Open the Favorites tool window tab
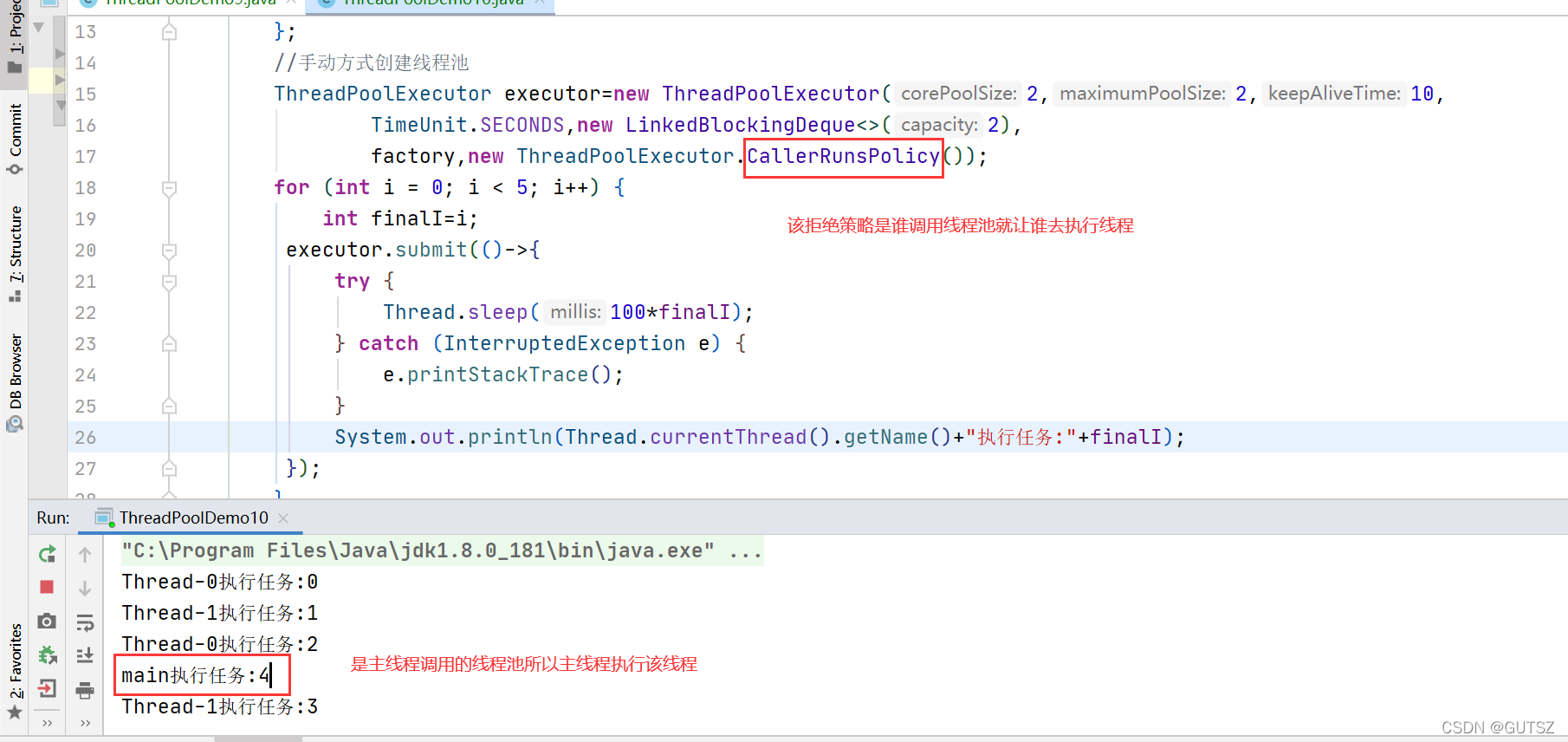 tap(15, 671)
